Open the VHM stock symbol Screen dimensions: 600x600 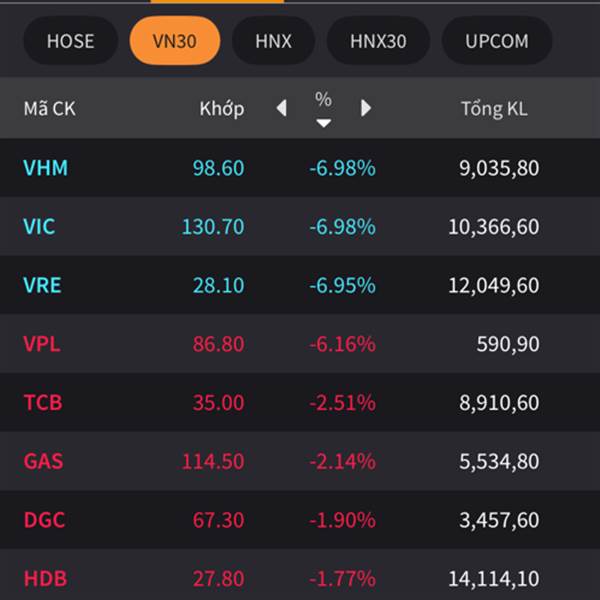coord(46,168)
